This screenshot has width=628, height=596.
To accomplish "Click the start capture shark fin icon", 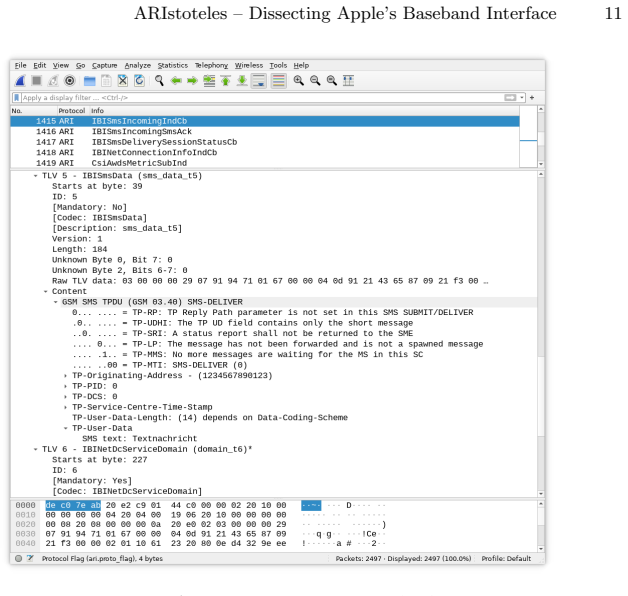I will (x=20, y=81).
